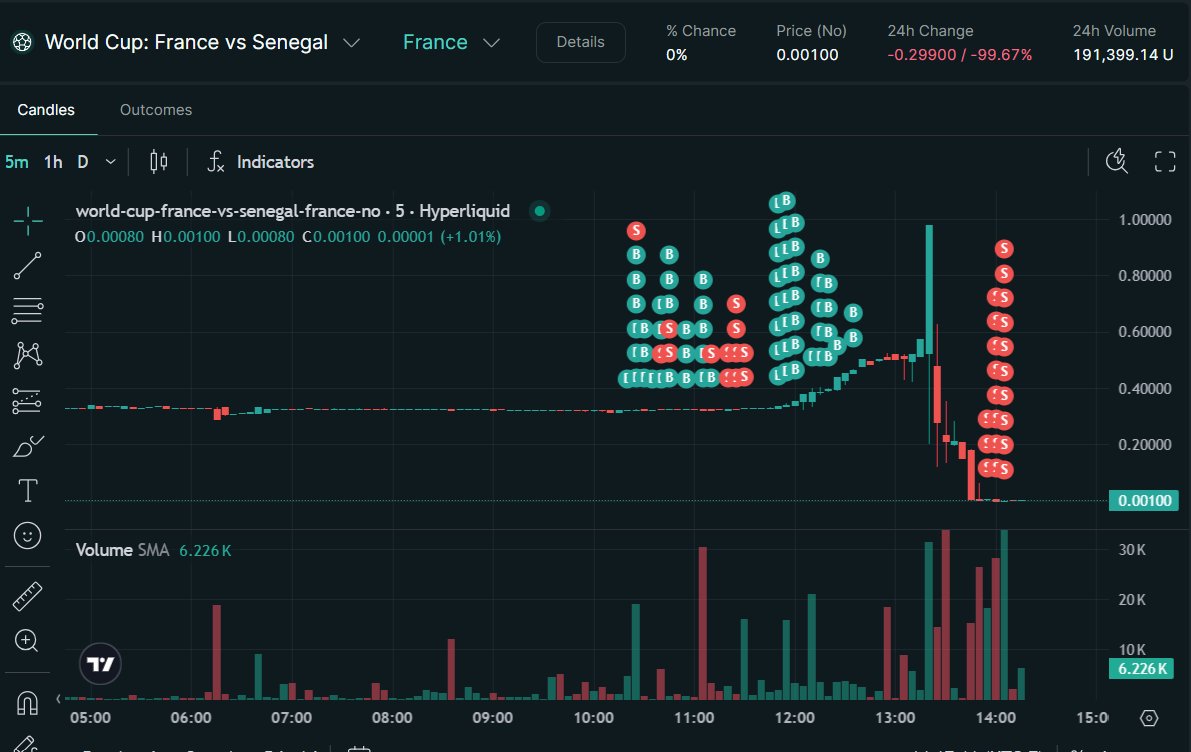Select the pattern drawing tool
This screenshot has width=1191, height=752.
point(27,355)
